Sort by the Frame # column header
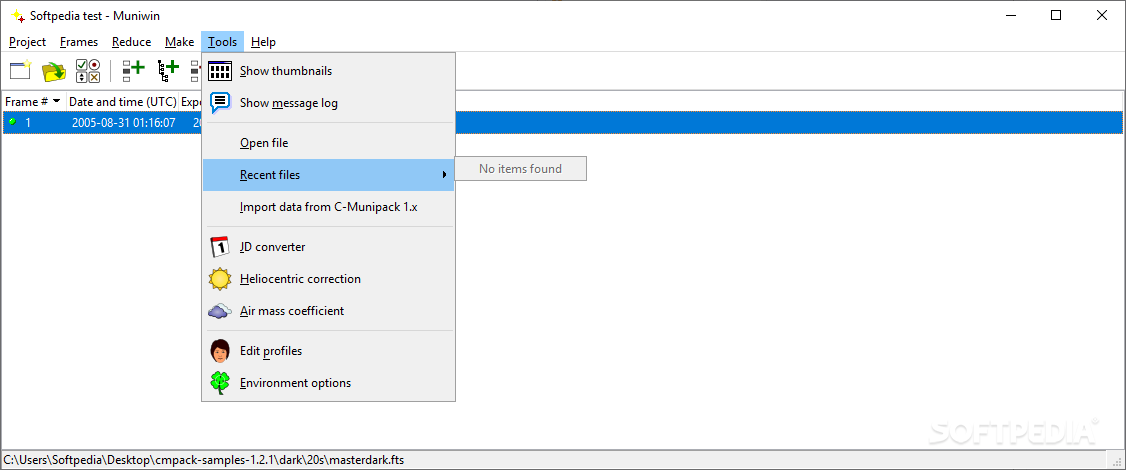1126x470 pixels. [33, 102]
